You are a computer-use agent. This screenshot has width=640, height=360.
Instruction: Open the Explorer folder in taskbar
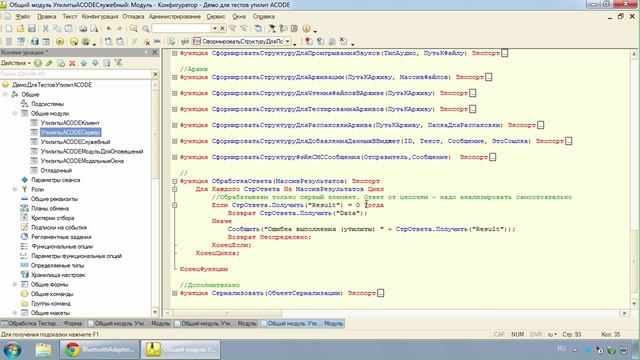click(43, 350)
